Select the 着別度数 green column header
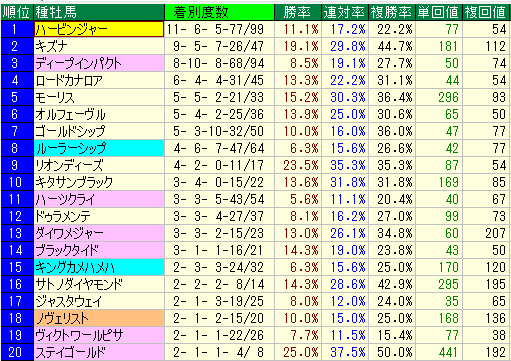The image size is (511, 361). coord(219,12)
